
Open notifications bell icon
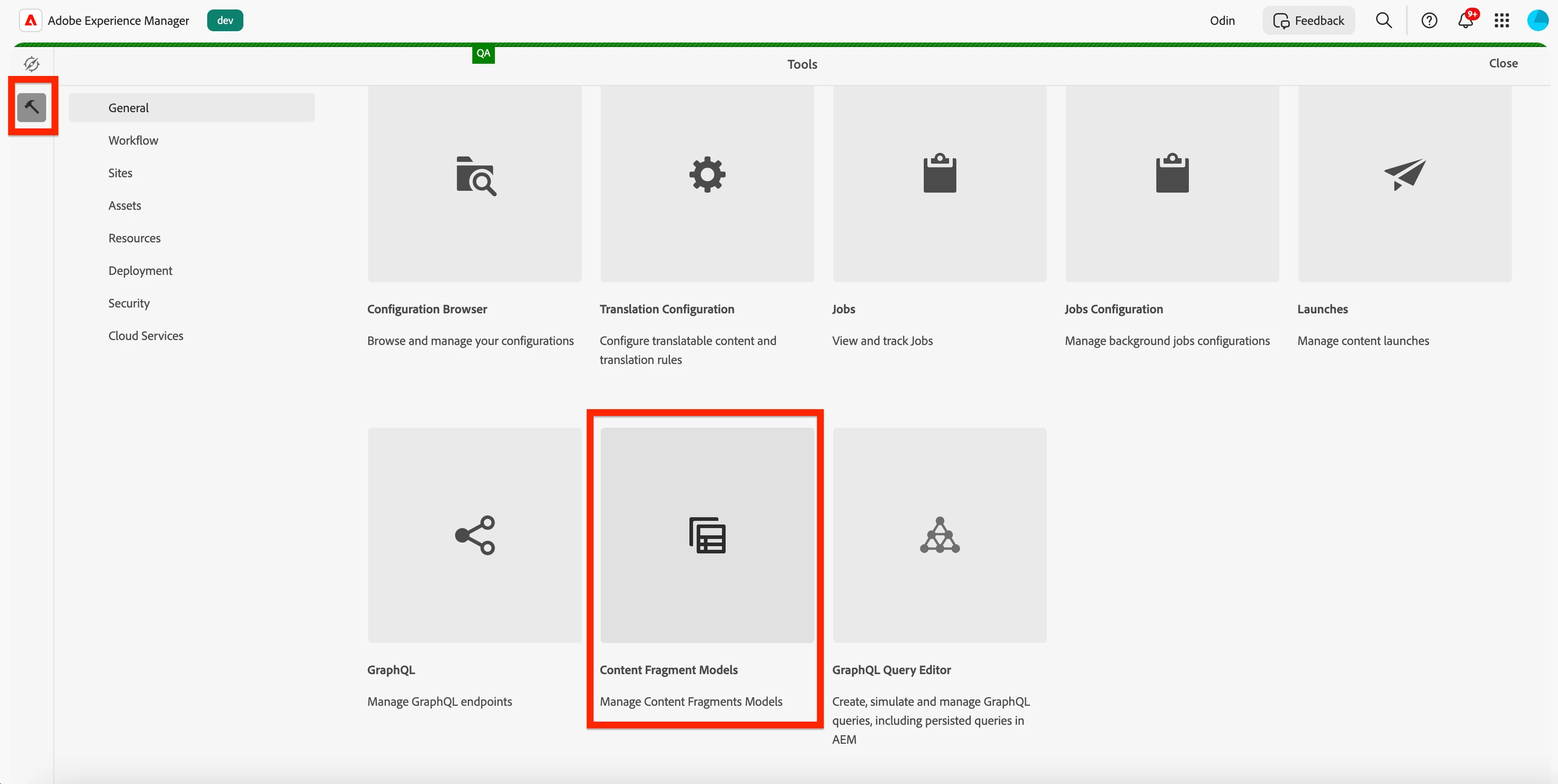1465,20
